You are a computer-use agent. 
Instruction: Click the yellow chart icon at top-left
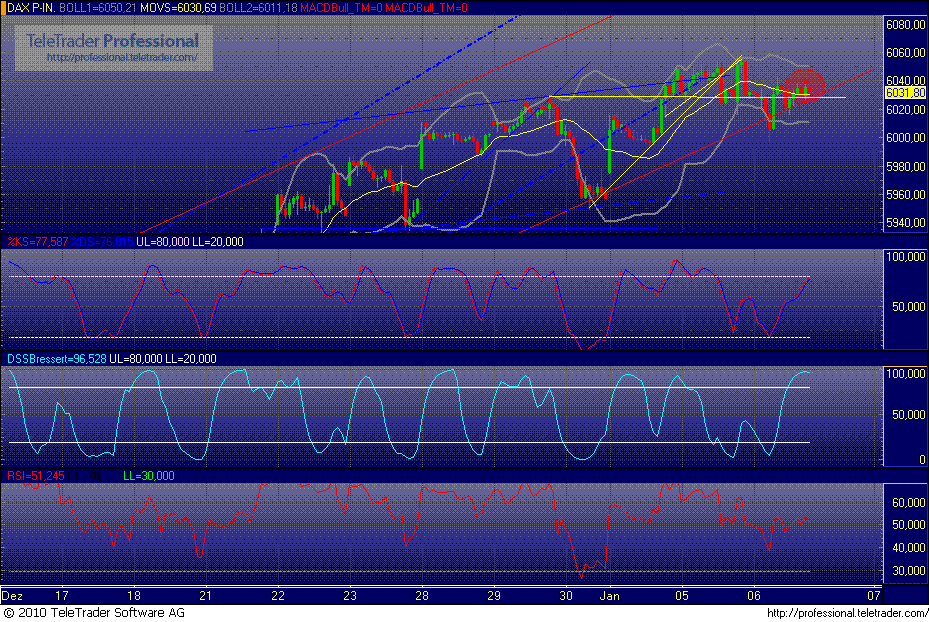pos(6,8)
